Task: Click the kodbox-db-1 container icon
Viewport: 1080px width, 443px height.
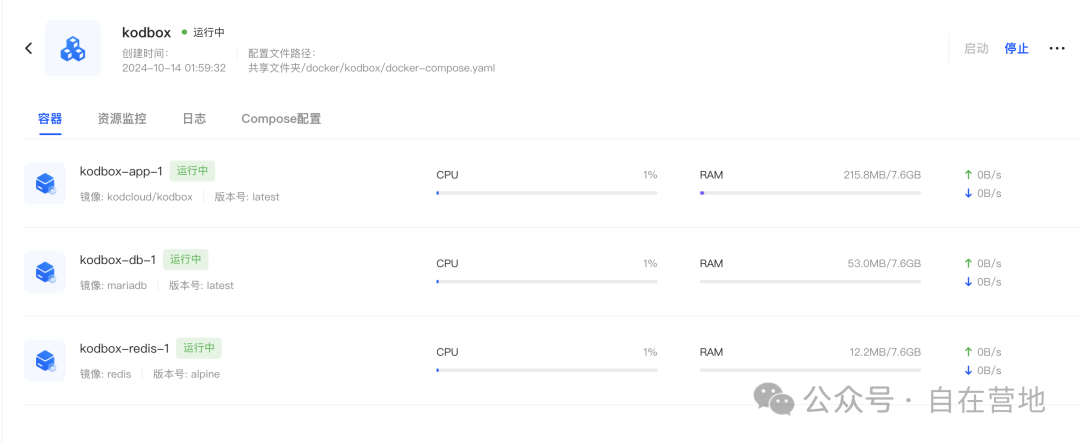Action: [45, 272]
